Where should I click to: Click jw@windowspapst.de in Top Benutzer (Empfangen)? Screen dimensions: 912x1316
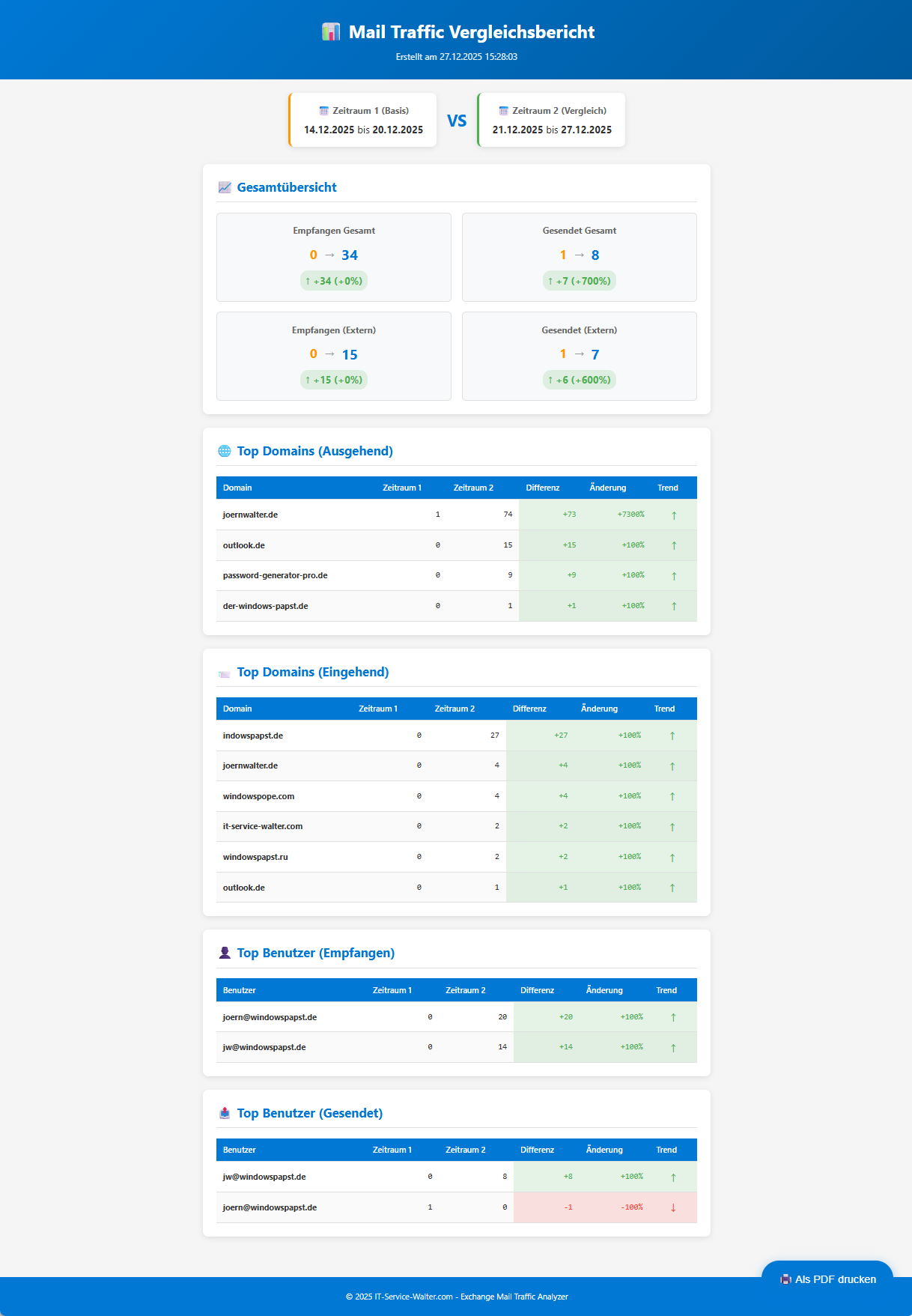(x=264, y=1047)
